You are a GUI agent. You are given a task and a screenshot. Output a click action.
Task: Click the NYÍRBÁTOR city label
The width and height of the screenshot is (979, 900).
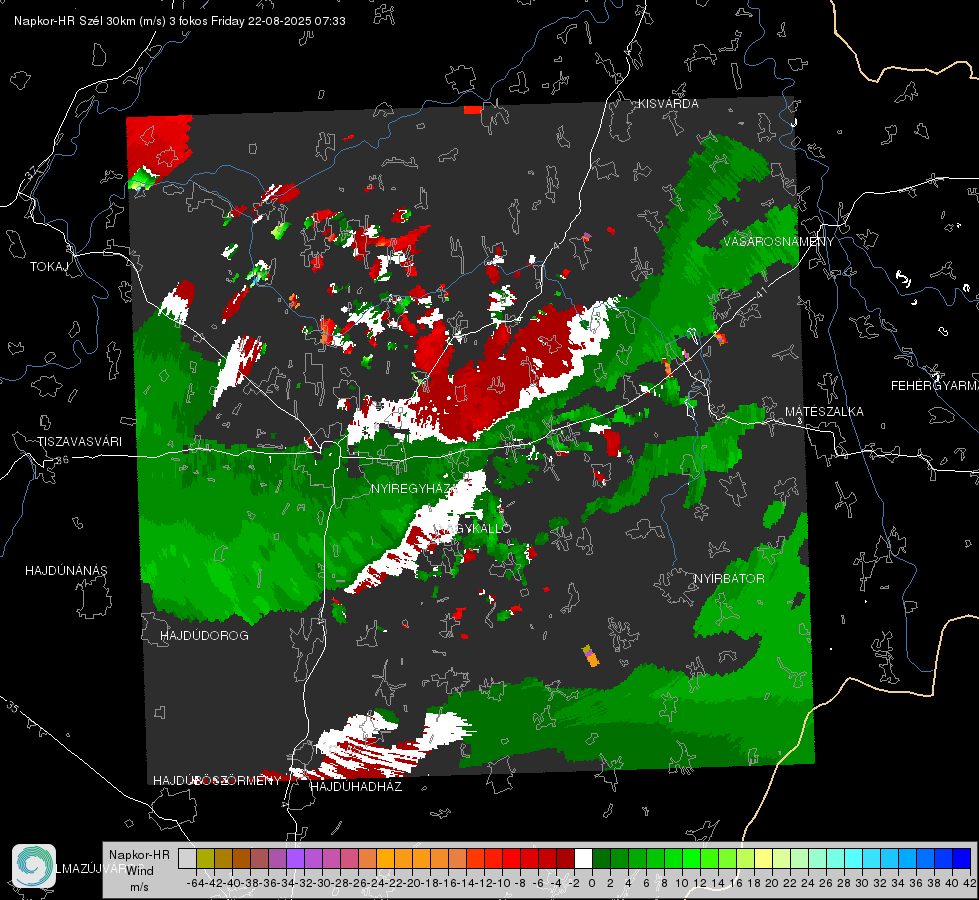point(729,579)
